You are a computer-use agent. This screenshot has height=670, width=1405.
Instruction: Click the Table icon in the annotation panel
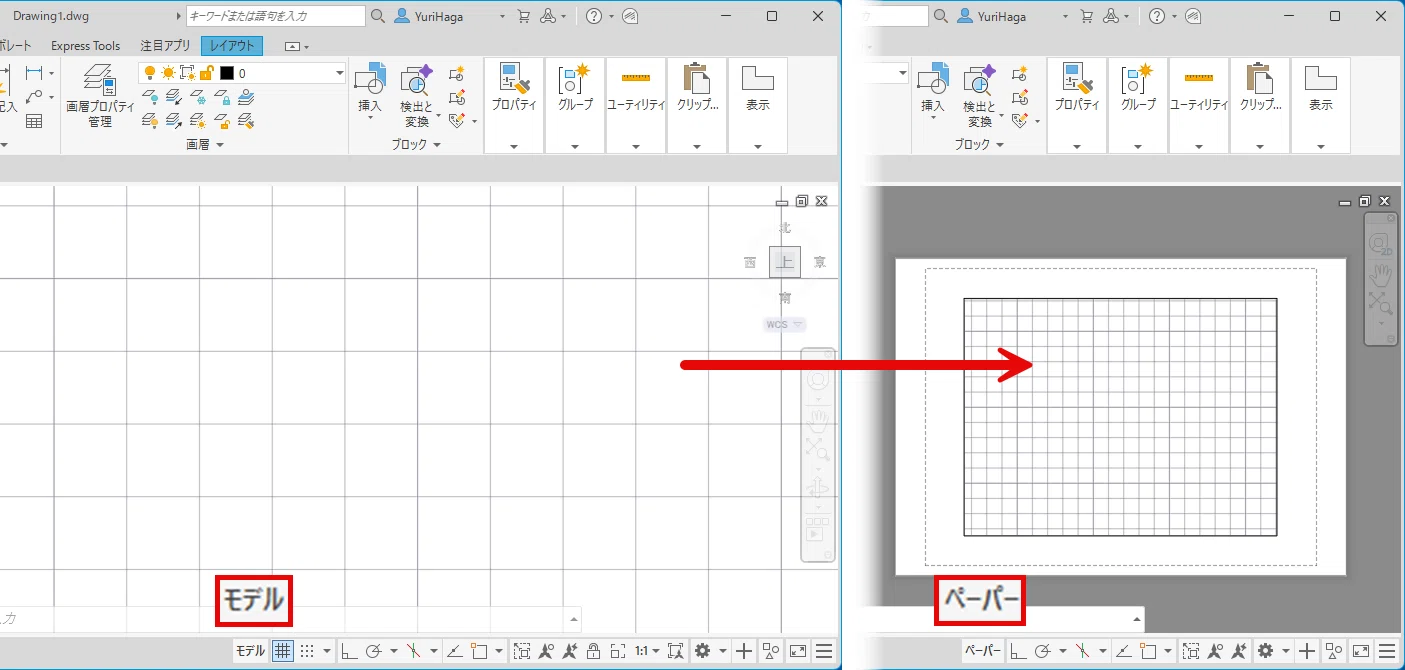34,121
